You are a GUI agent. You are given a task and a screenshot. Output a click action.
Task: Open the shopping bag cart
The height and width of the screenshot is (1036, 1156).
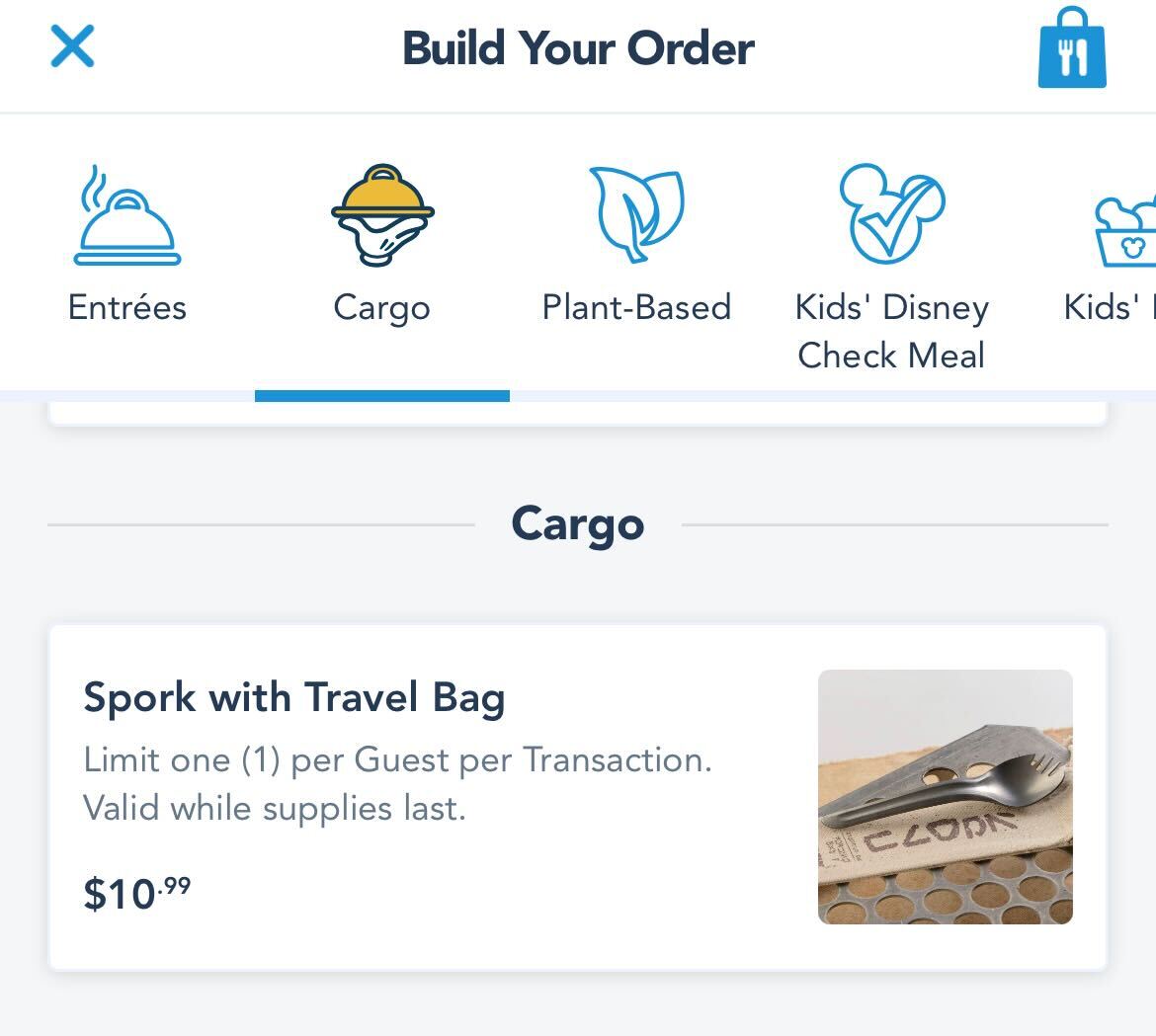[1072, 48]
